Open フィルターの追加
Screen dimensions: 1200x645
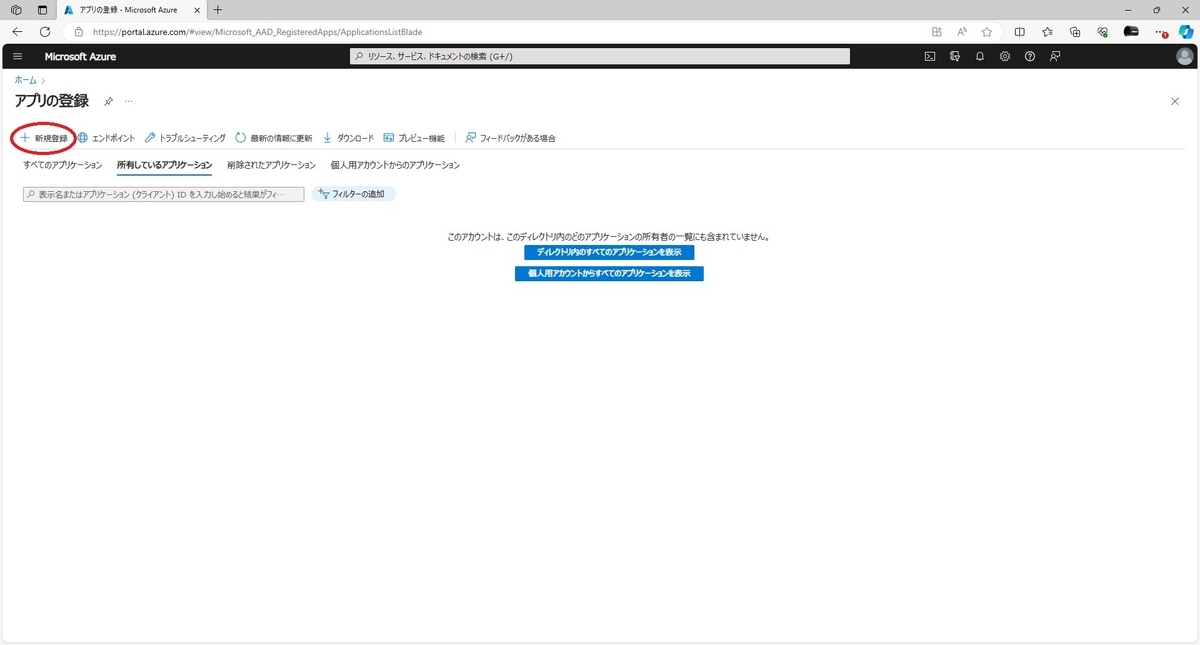point(353,194)
